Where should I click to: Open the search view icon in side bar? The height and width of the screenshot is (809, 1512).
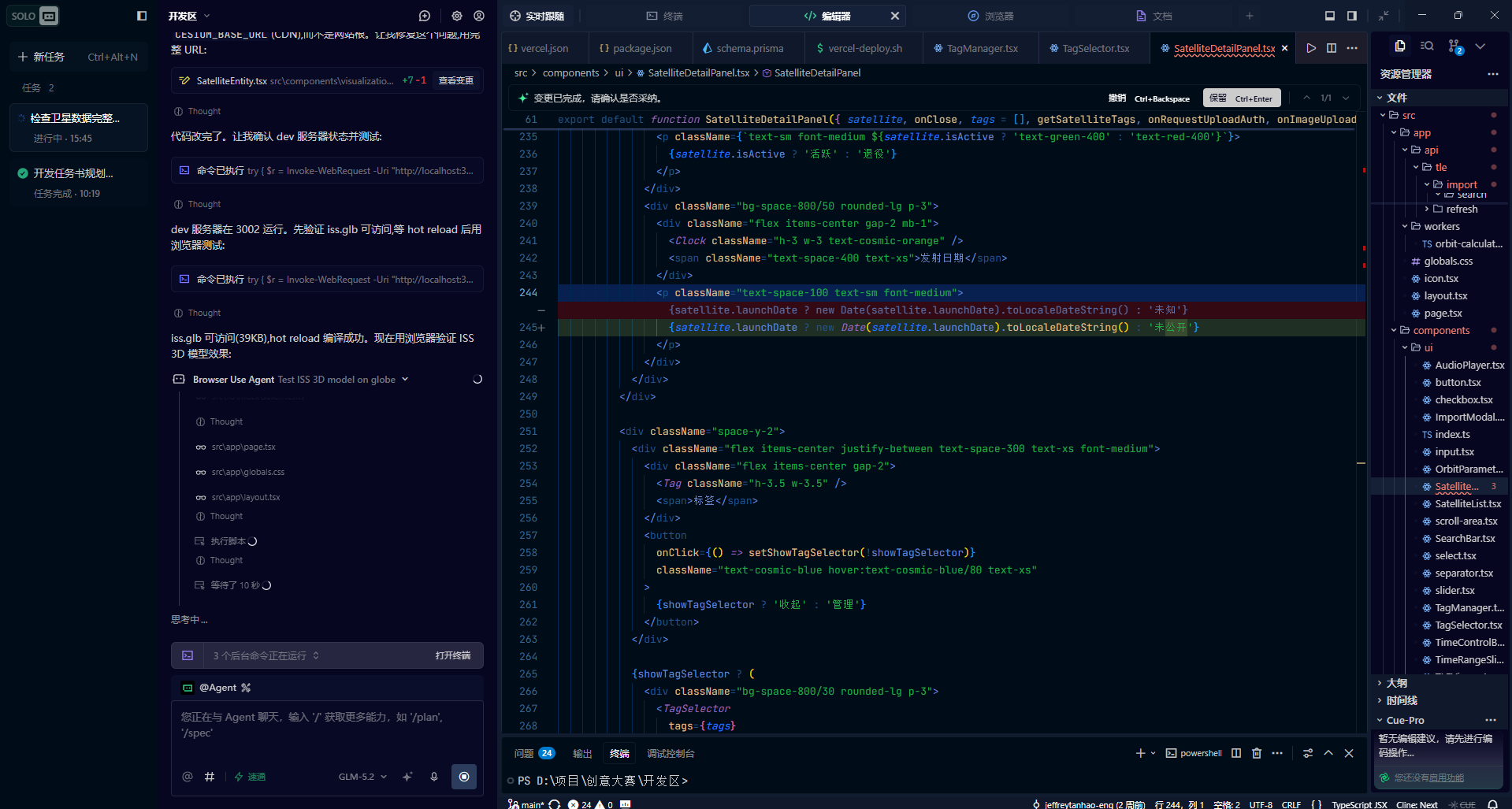[x=1427, y=46]
